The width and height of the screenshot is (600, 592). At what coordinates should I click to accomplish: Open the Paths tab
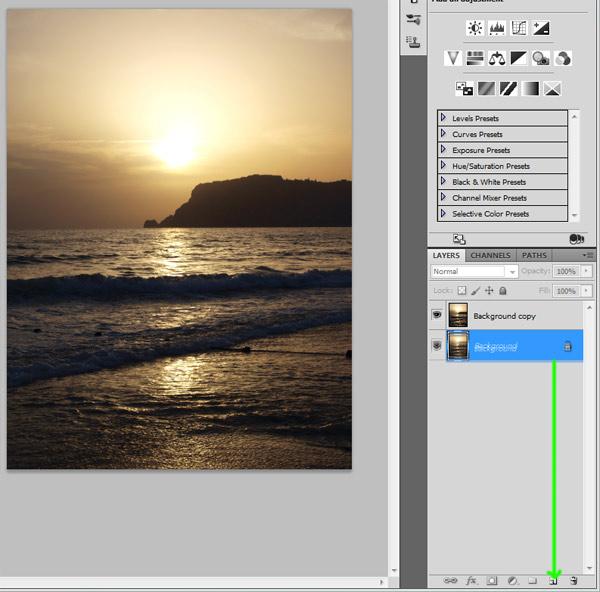[x=534, y=255]
